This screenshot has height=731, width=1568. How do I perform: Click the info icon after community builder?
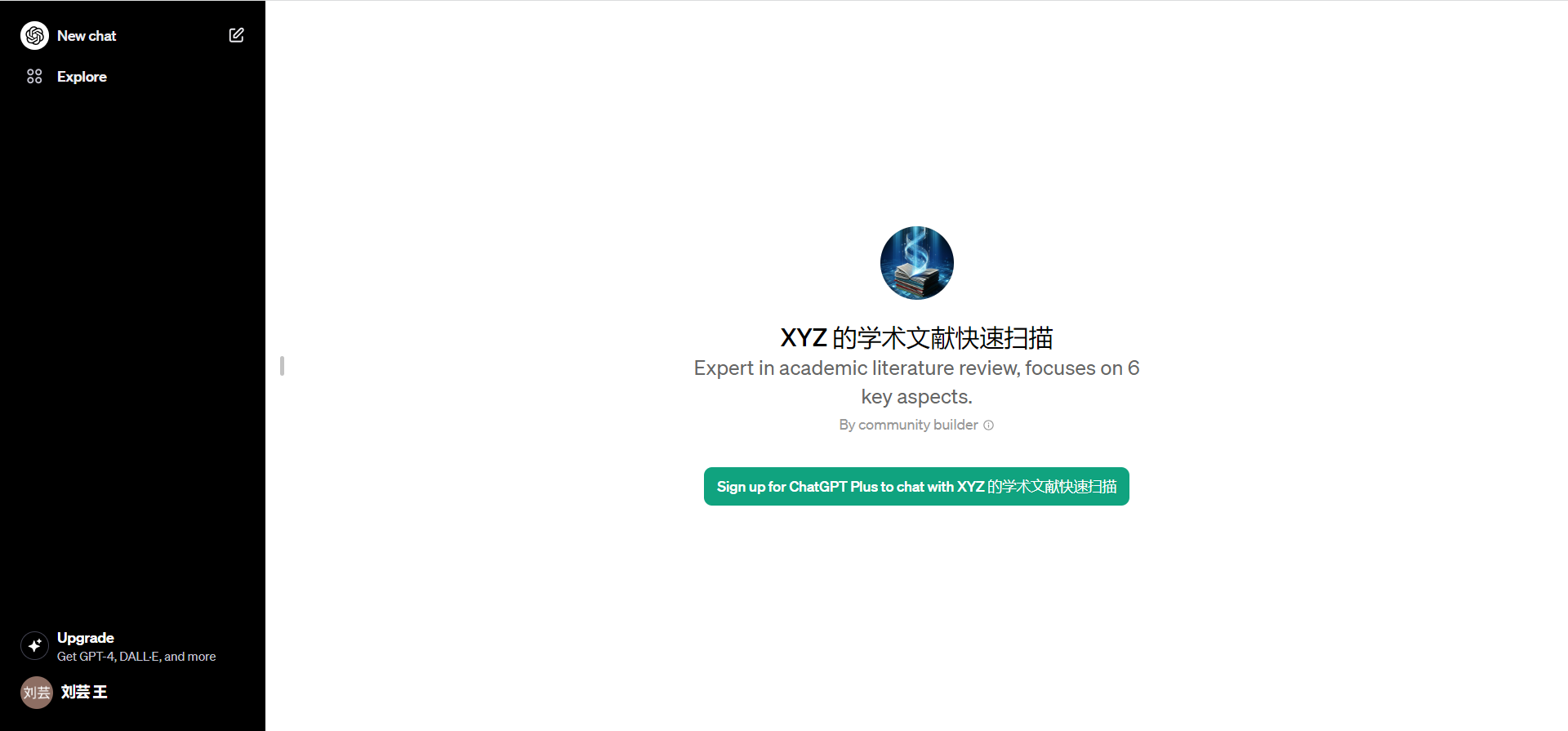click(988, 426)
